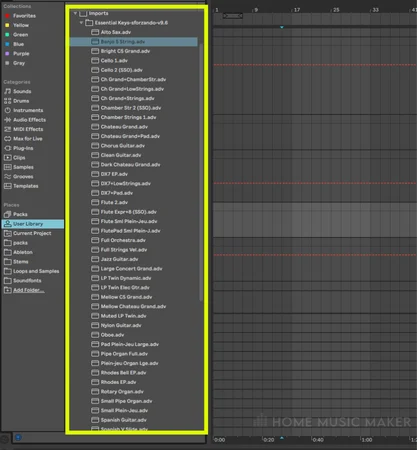Open the Plug-Ins category icon
The height and width of the screenshot is (450, 417).
tap(7, 148)
